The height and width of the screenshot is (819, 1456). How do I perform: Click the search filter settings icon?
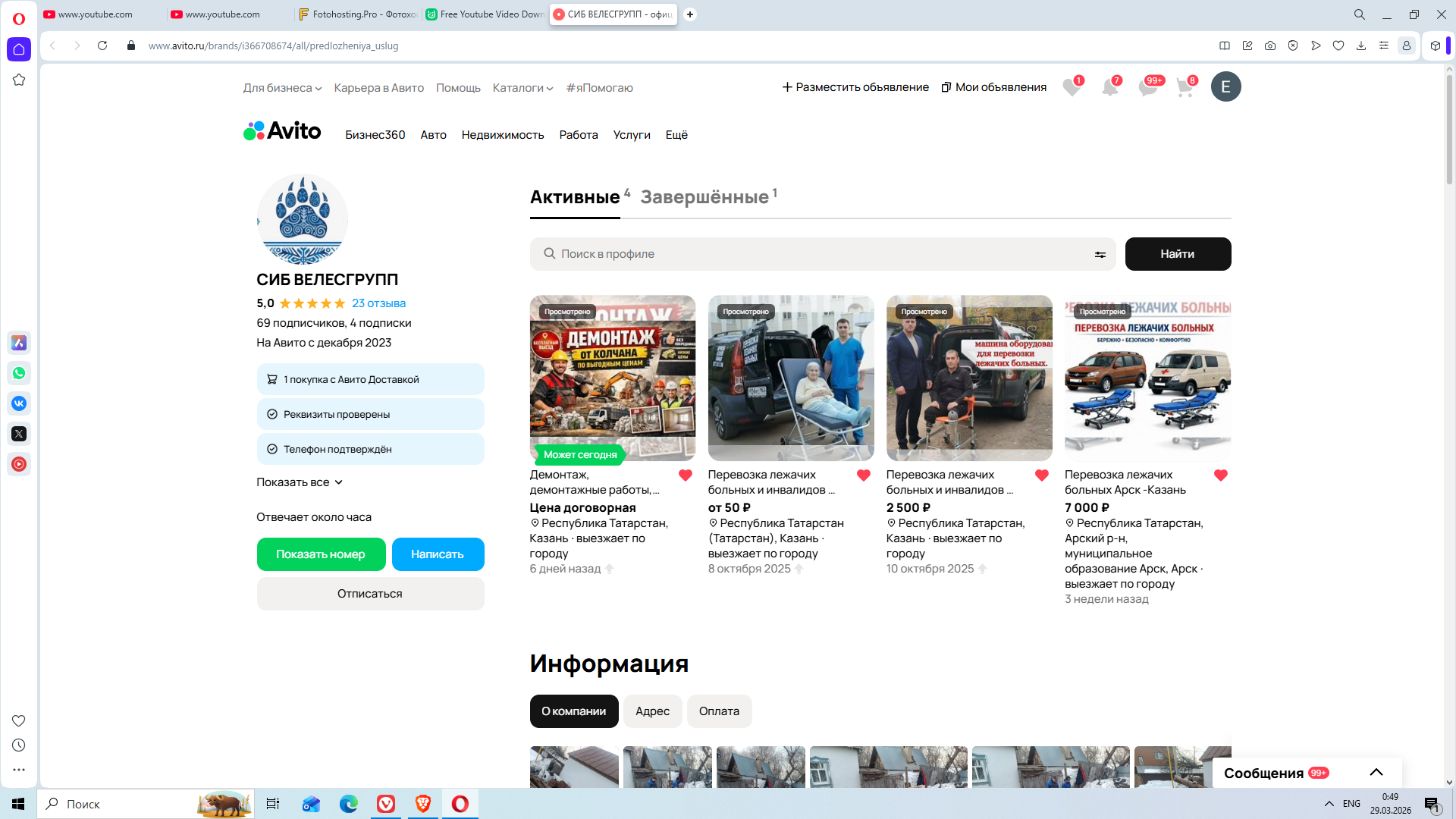(x=1100, y=255)
